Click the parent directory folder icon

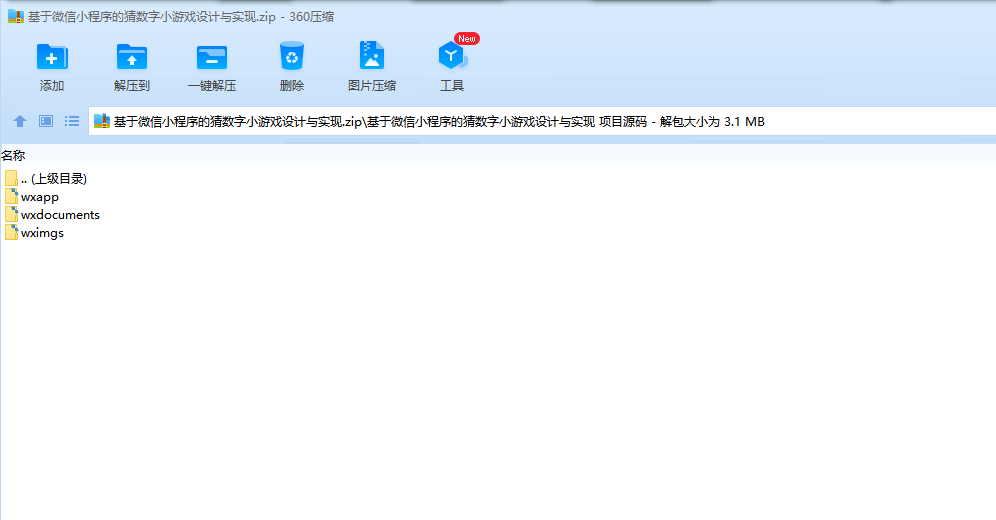pos(11,178)
